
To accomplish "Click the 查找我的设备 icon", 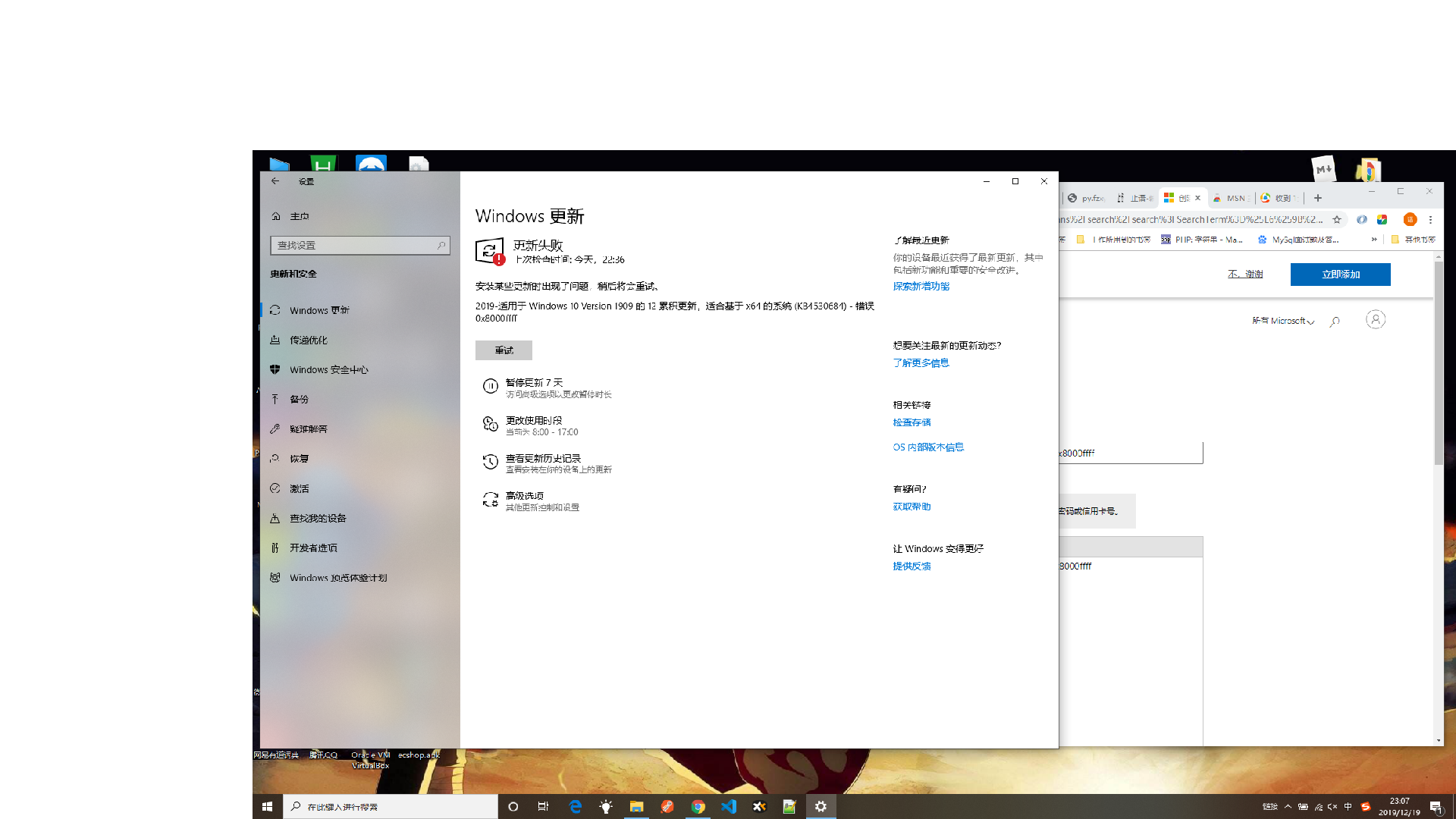I will 275,518.
